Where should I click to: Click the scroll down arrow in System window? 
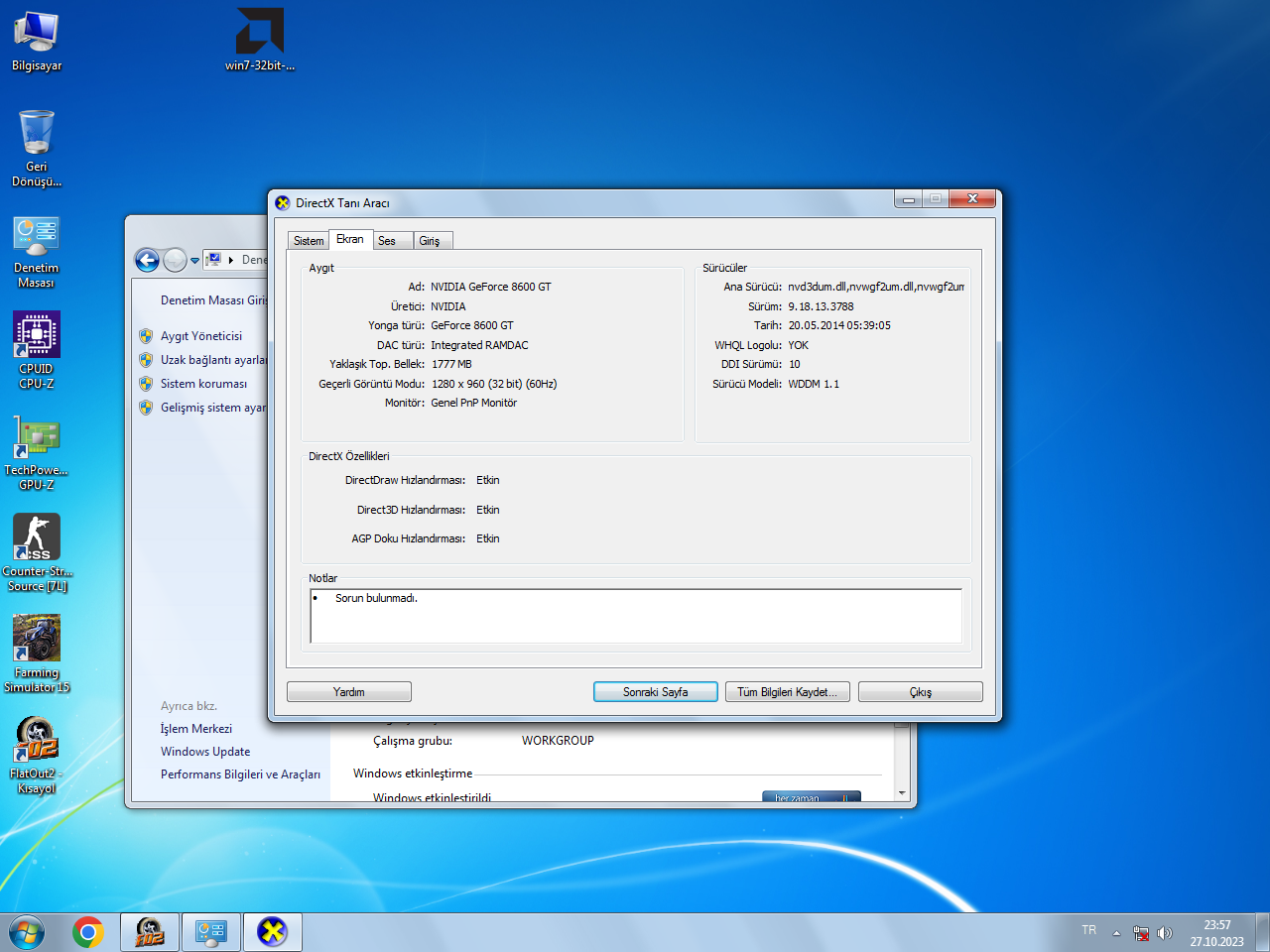tap(902, 793)
